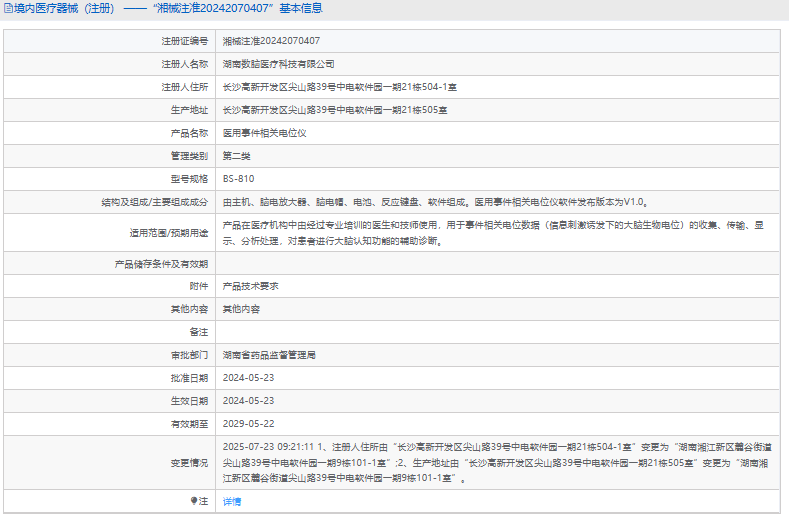Screen dimensions: 789x515
Task: Select registrant name 湖南数脑医疗科技有限公司
Action: (279, 64)
